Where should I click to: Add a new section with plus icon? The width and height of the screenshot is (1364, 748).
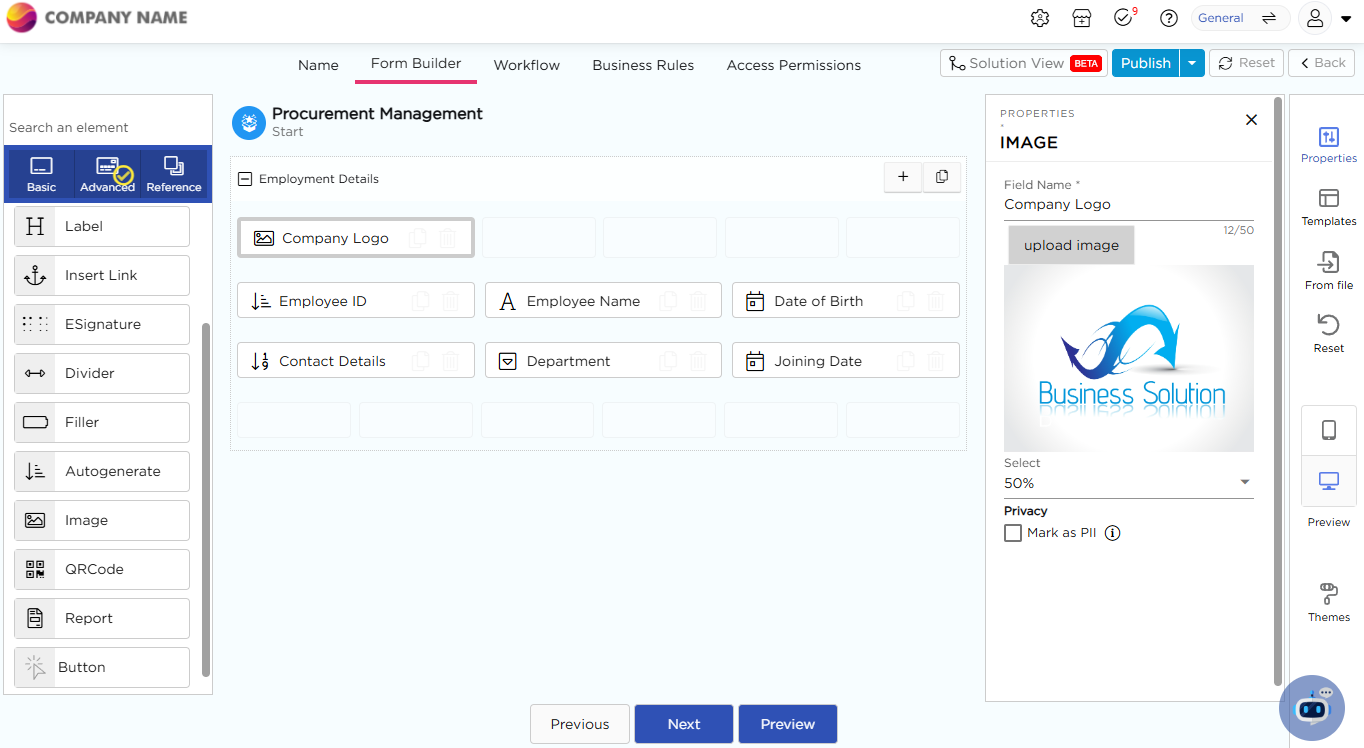(x=903, y=177)
